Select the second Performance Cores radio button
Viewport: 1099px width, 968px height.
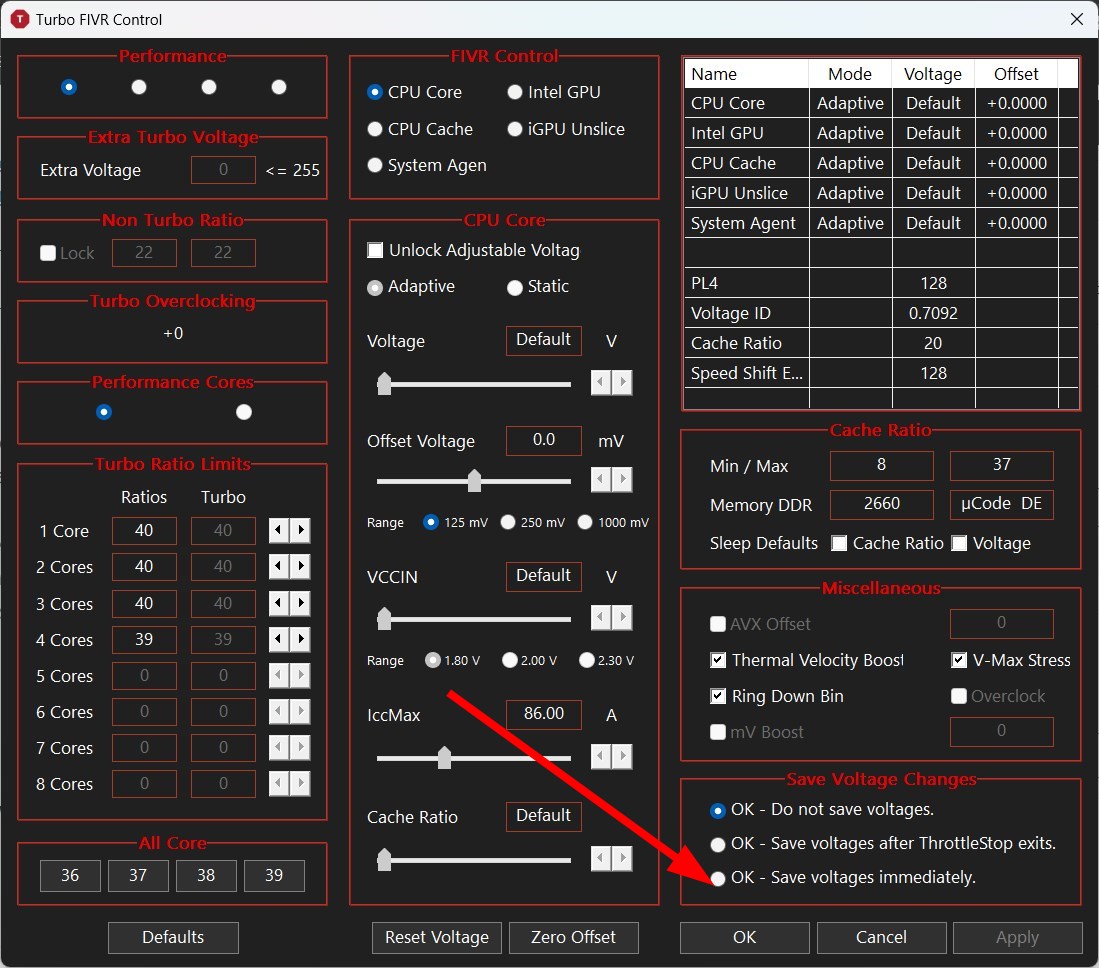click(x=244, y=412)
